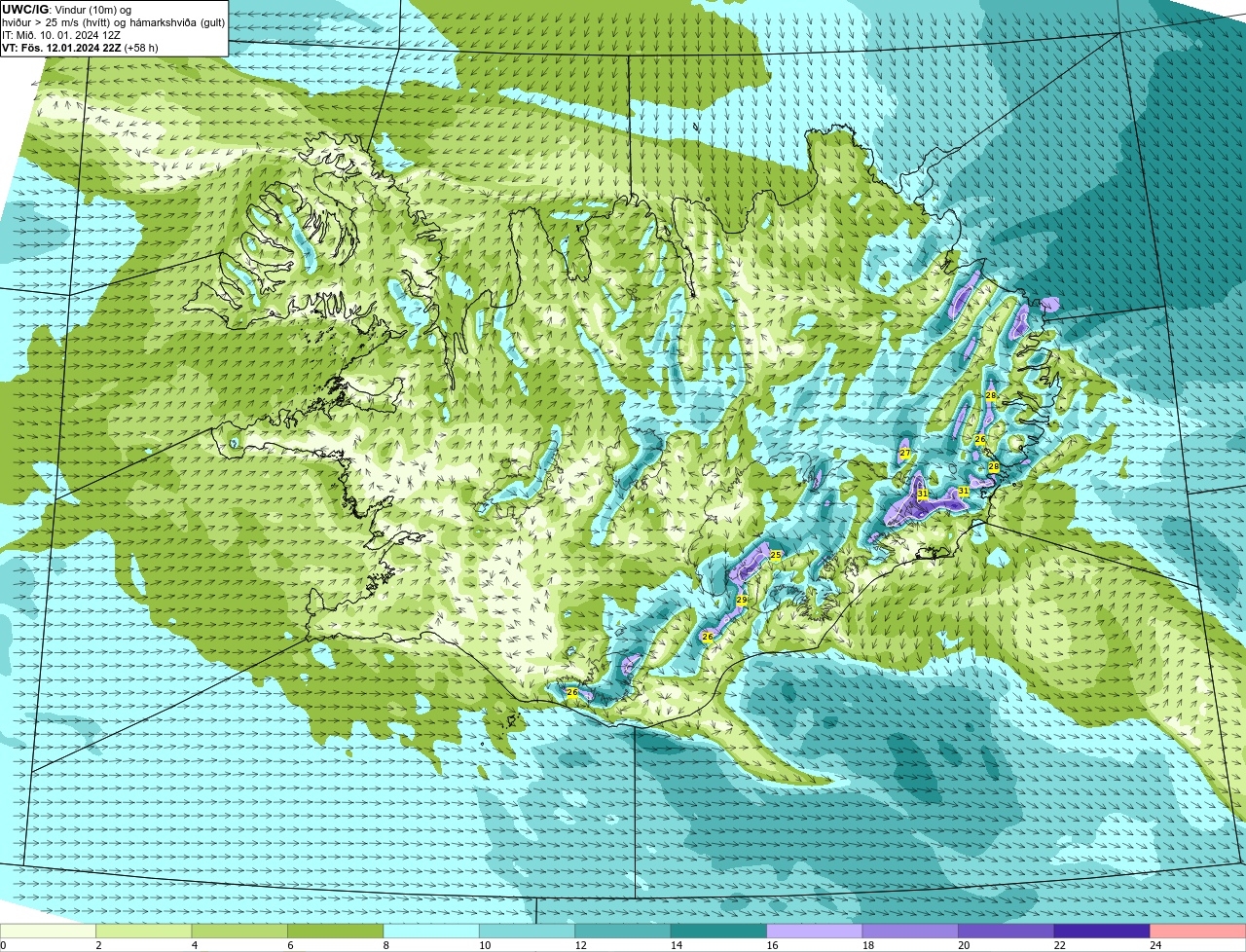
Task: Click the legend tick label '8'
Action: [385, 944]
